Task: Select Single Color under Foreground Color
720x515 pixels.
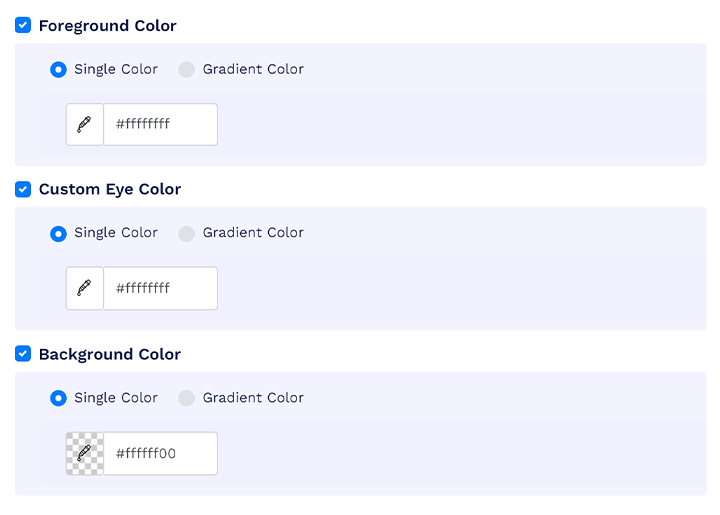Action: [x=58, y=70]
